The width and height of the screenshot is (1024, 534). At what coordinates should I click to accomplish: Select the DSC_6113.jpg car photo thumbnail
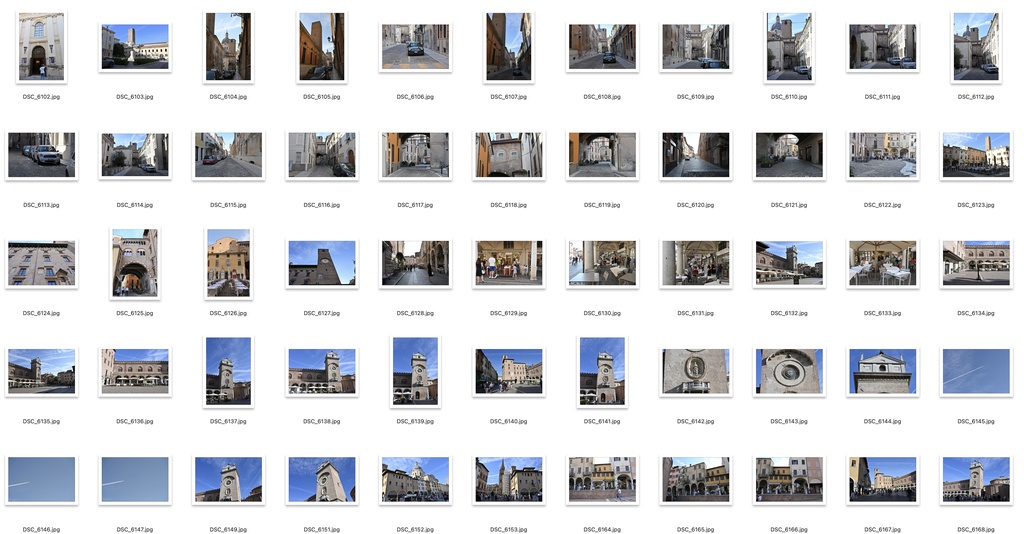point(41,155)
